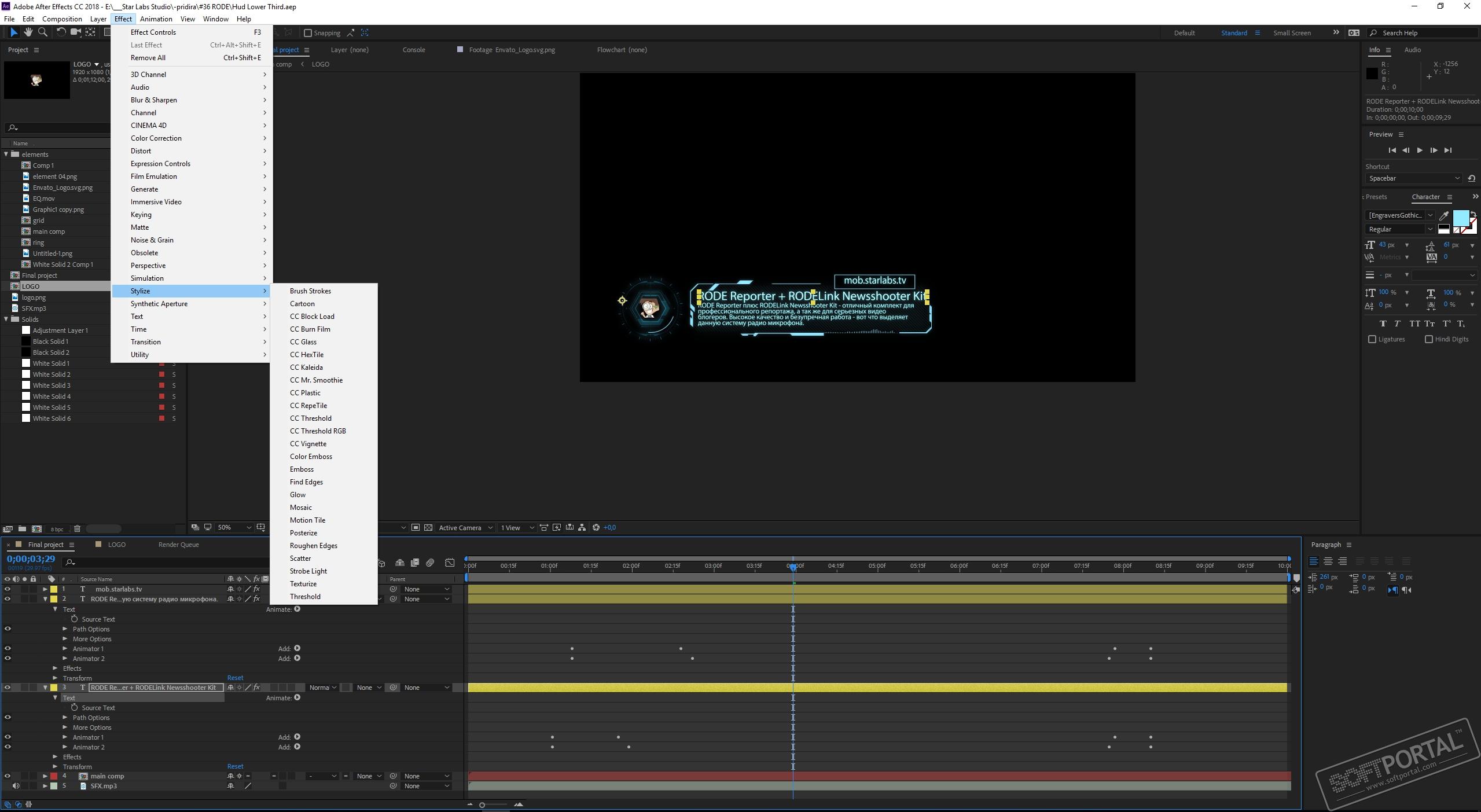Viewport: 1481px width, 812px height.
Task: Reset Transform of layer 2
Action: (x=235, y=678)
